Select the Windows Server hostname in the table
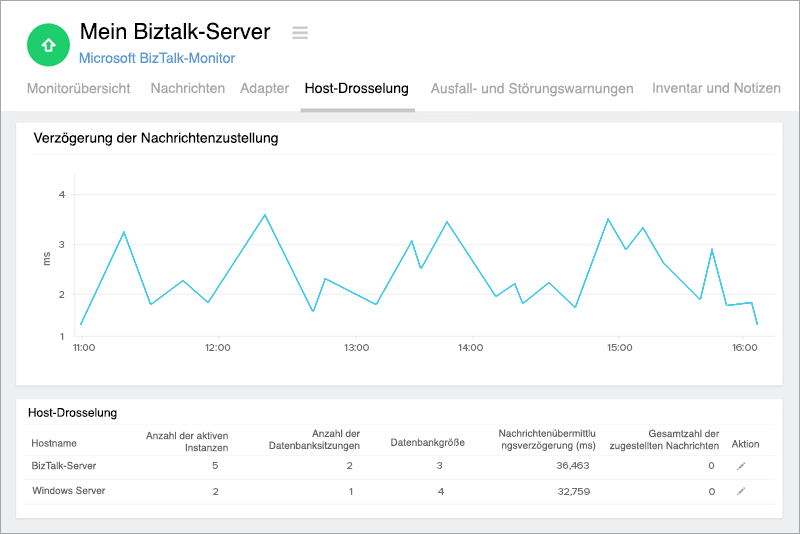Image resolution: width=800 pixels, height=534 pixels. [x=68, y=491]
